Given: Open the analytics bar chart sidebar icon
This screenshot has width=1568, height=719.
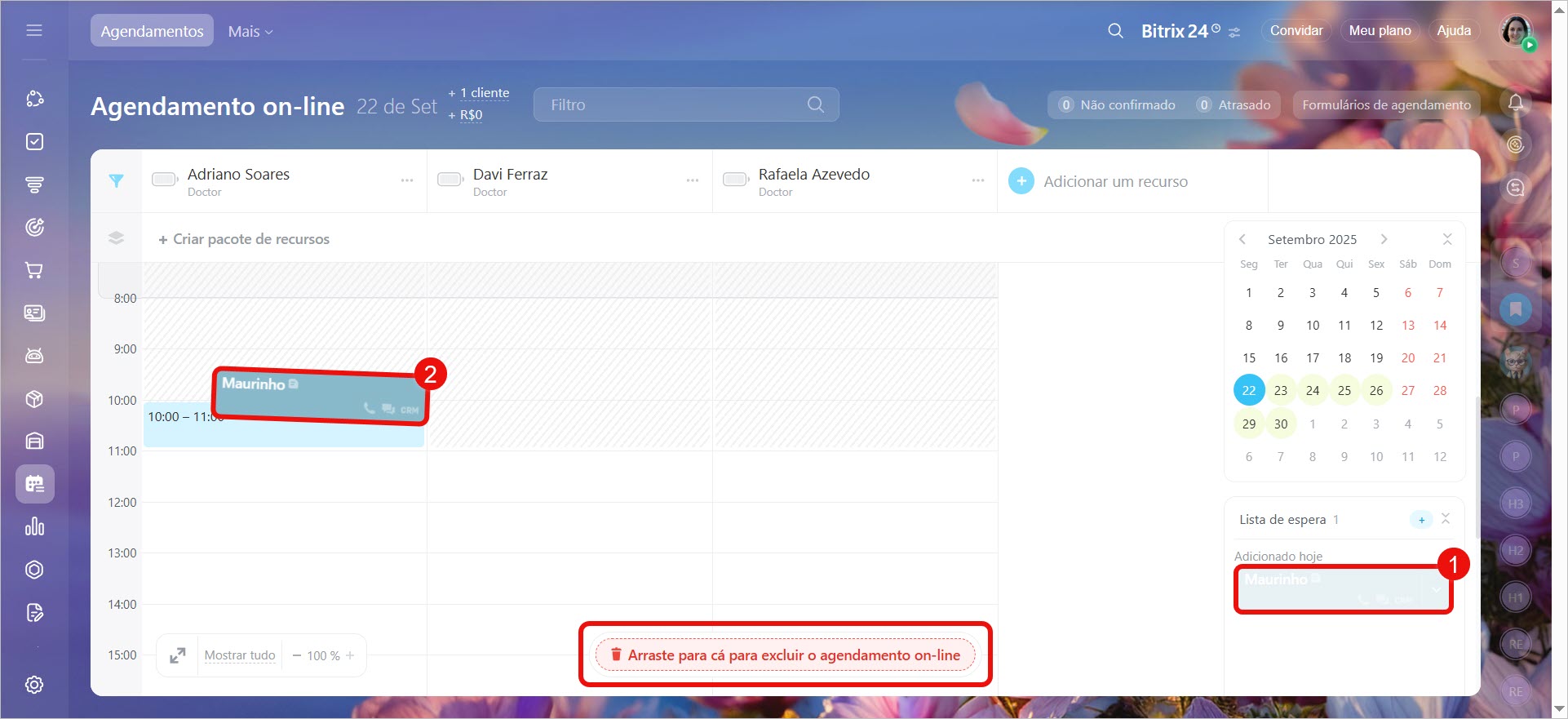Looking at the screenshot, I should click(34, 526).
